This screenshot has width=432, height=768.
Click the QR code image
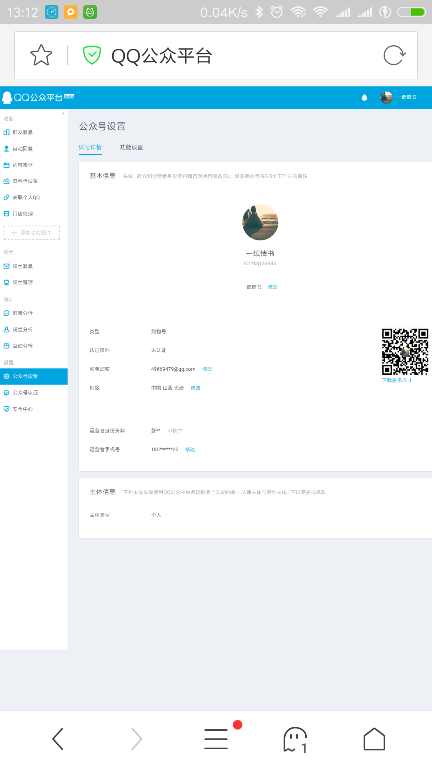405,352
